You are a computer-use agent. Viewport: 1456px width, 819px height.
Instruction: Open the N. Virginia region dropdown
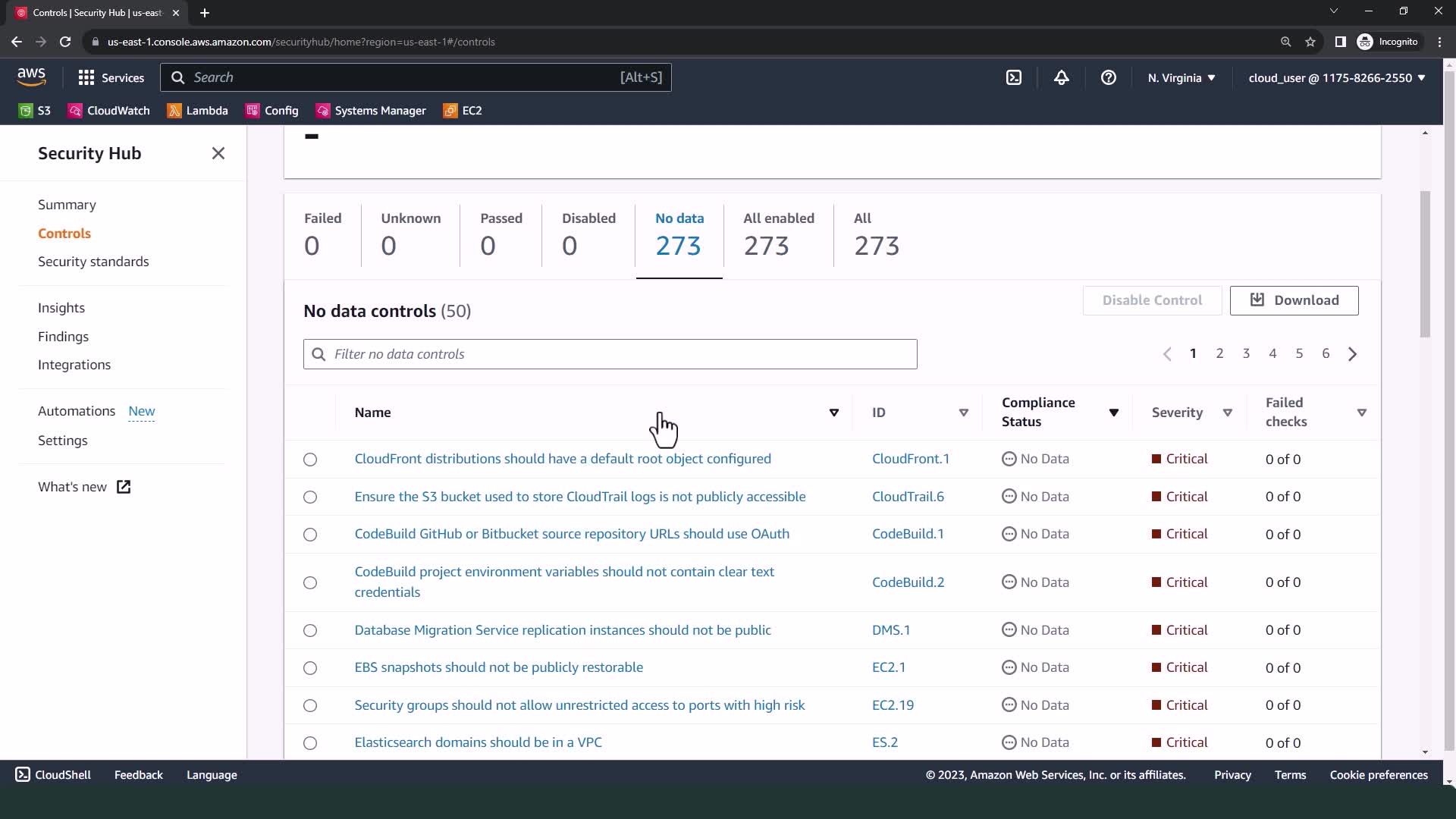(x=1181, y=77)
